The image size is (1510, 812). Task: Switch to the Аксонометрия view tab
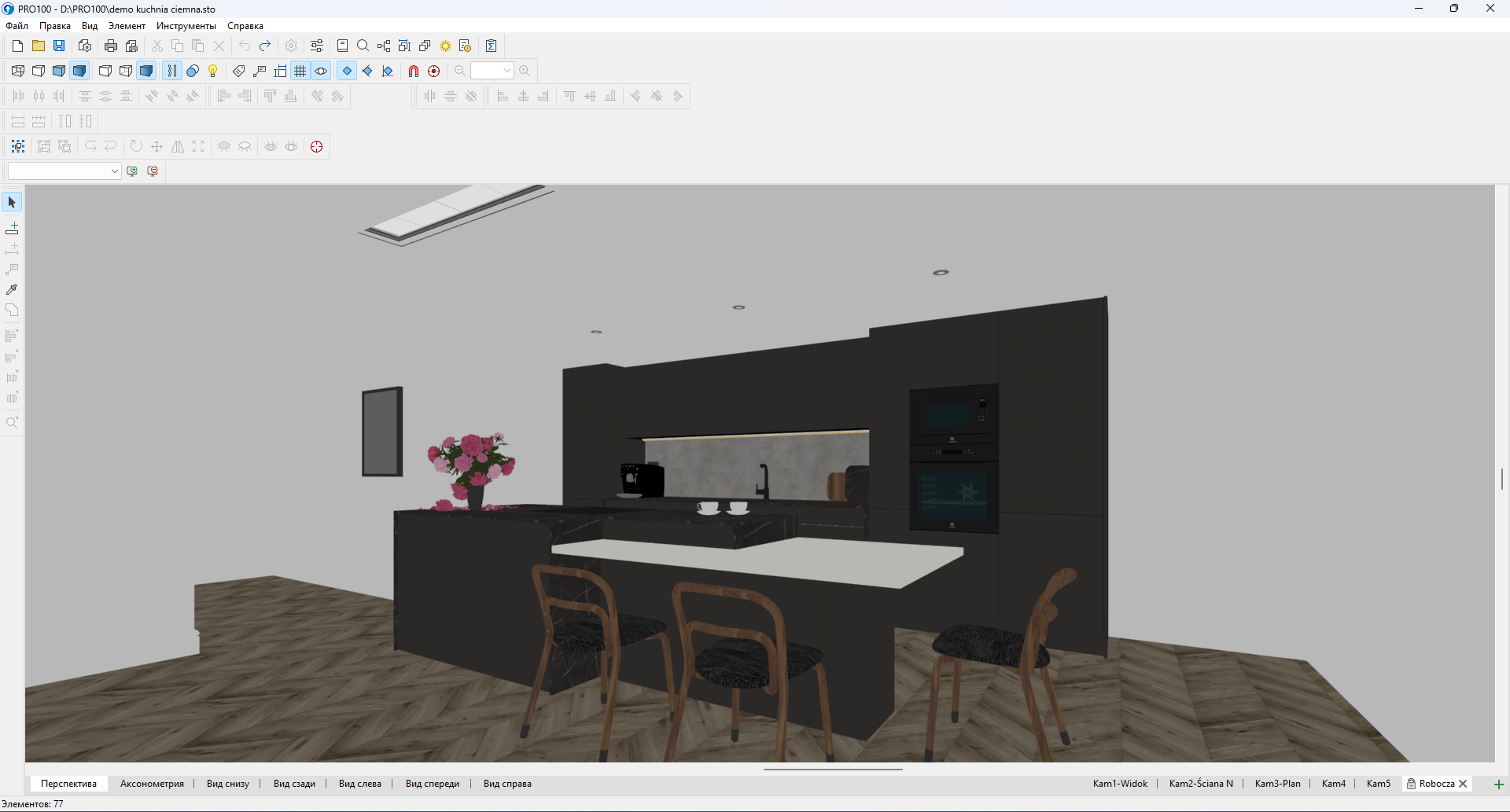[152, 784]
